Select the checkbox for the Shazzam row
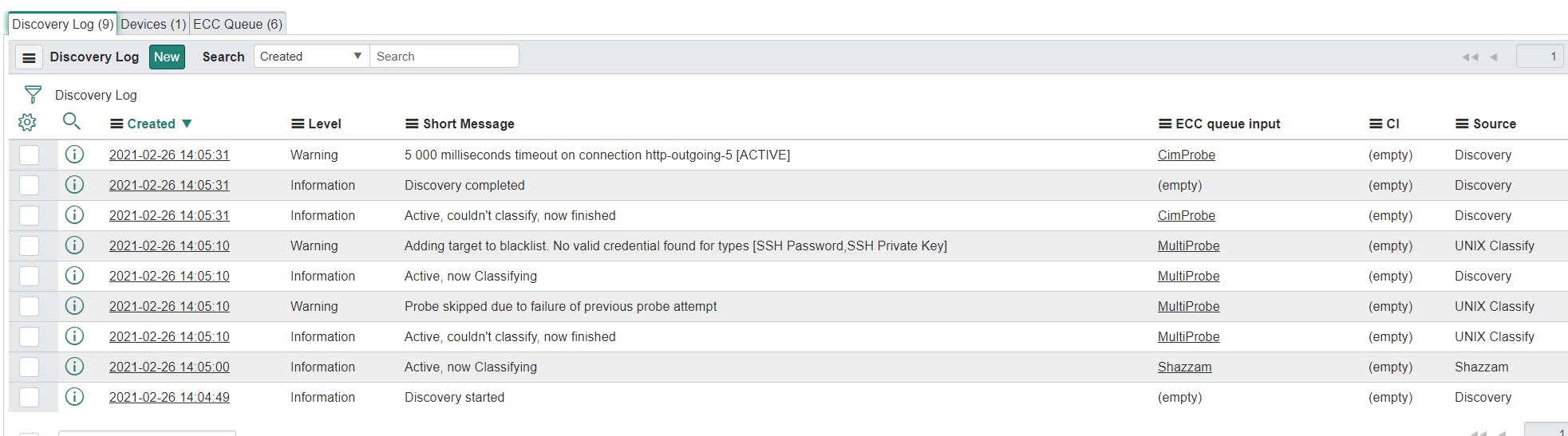This screenshot has width=1568, height=436. pos(30,367)
